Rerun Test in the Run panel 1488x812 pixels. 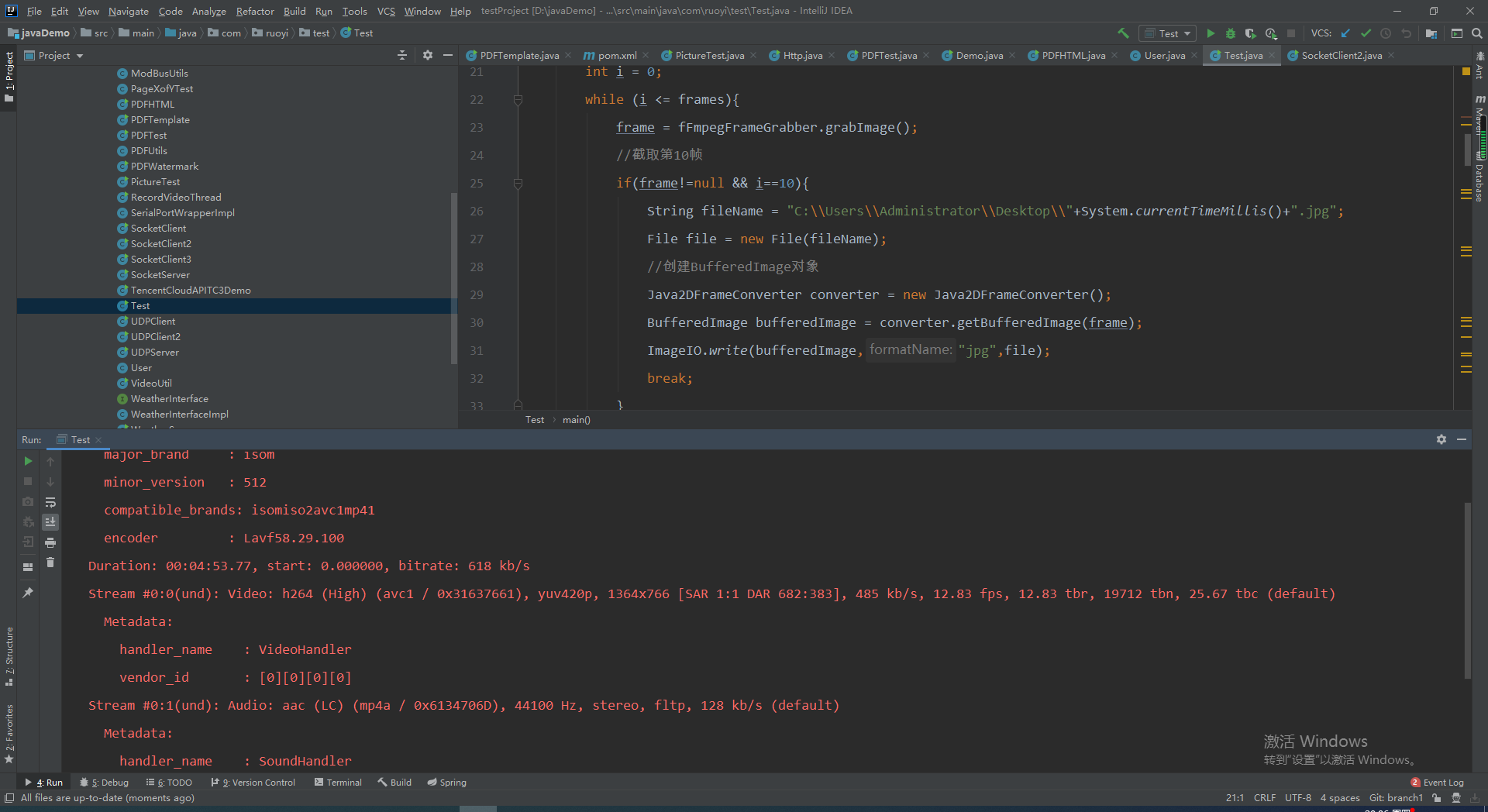pos(28,461)
